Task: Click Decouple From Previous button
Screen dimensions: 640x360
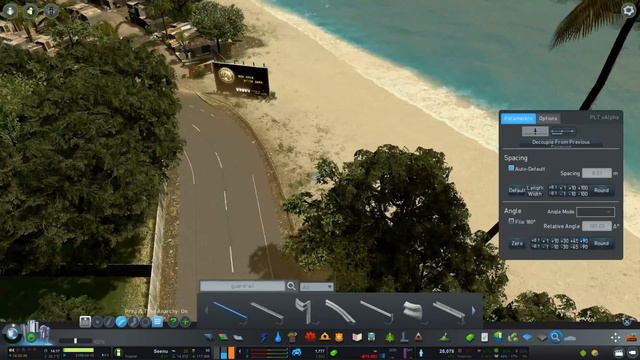Action: click(561, 142)
